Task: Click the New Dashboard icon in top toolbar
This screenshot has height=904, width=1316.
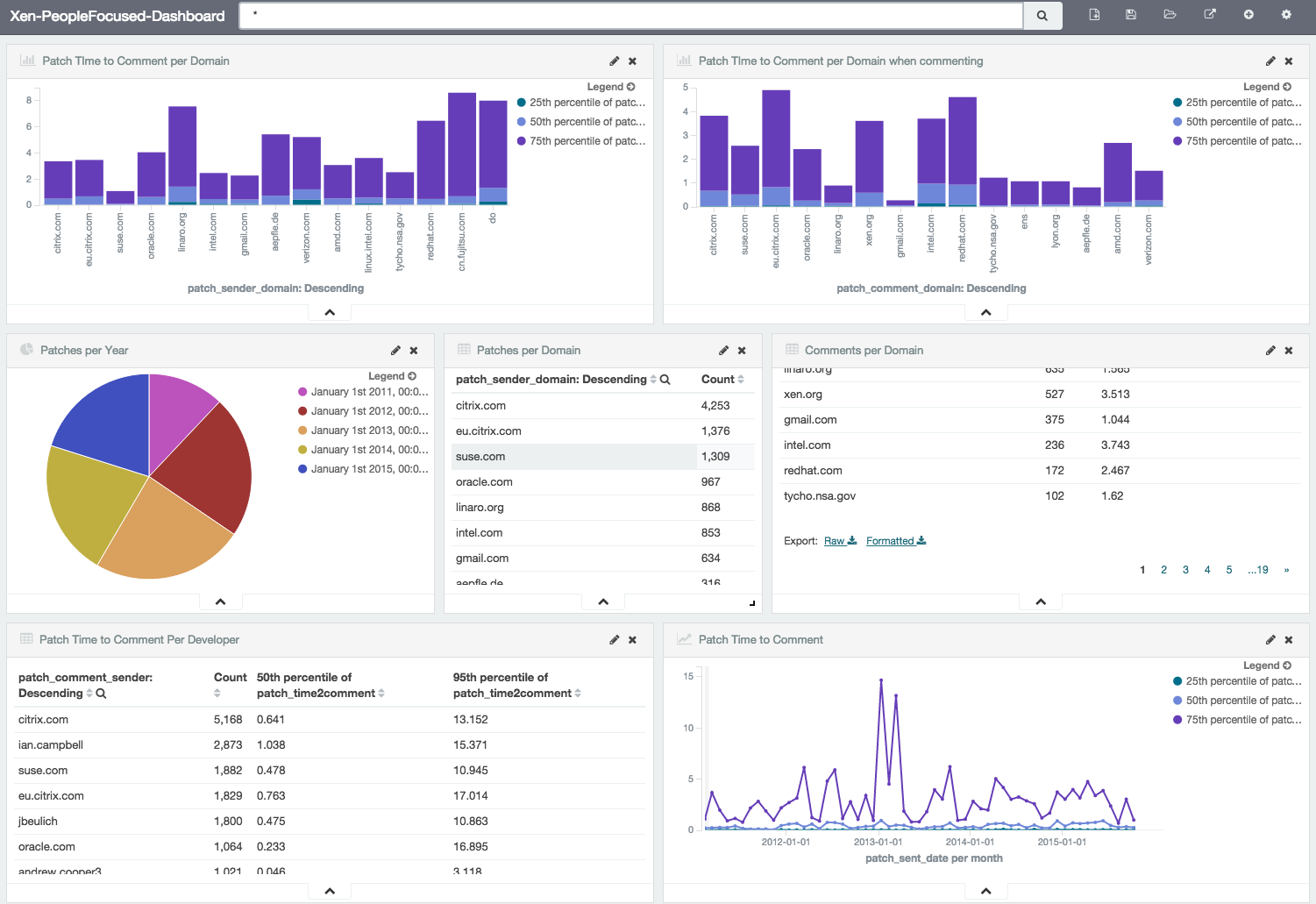Action: 1094,15
